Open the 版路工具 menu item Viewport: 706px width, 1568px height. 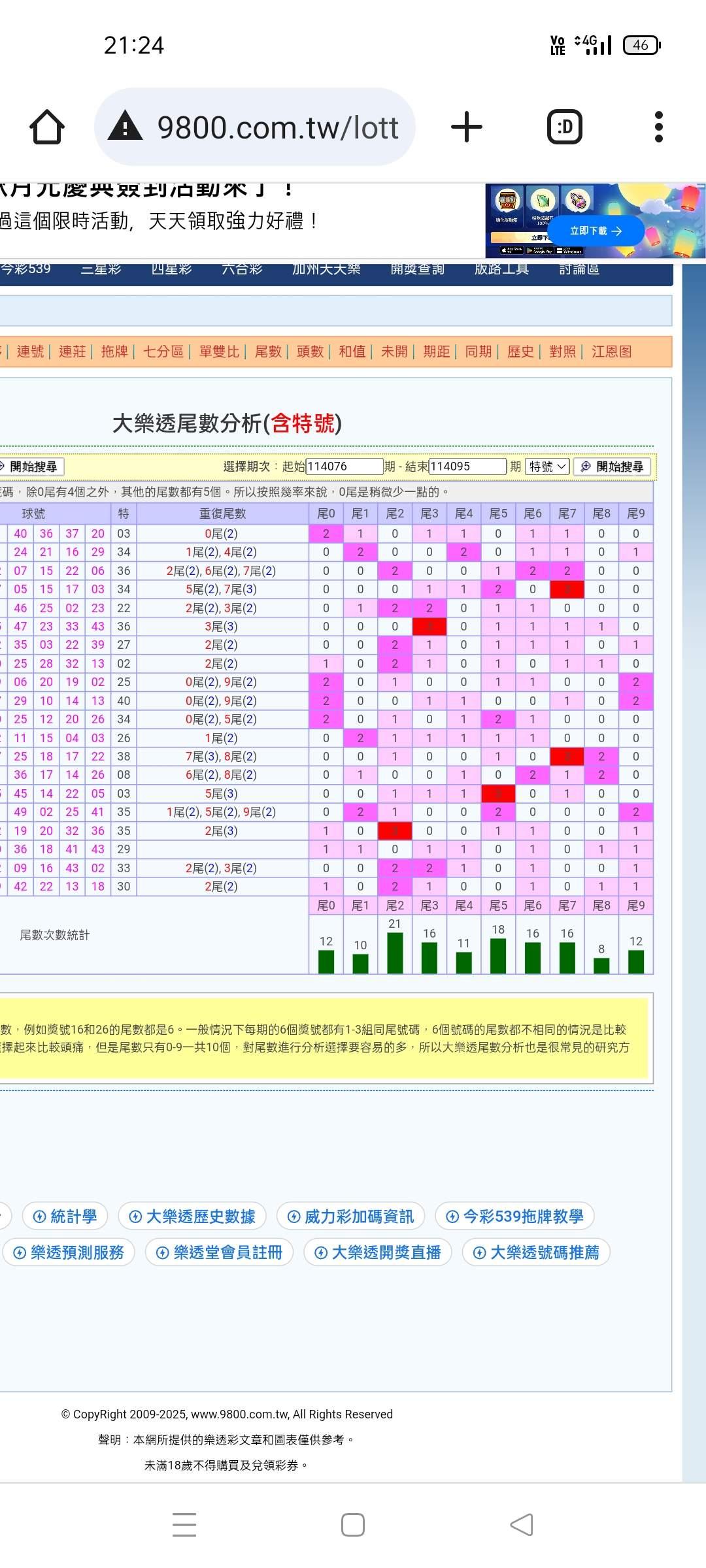pyautogui.click(x=501, y=269)
